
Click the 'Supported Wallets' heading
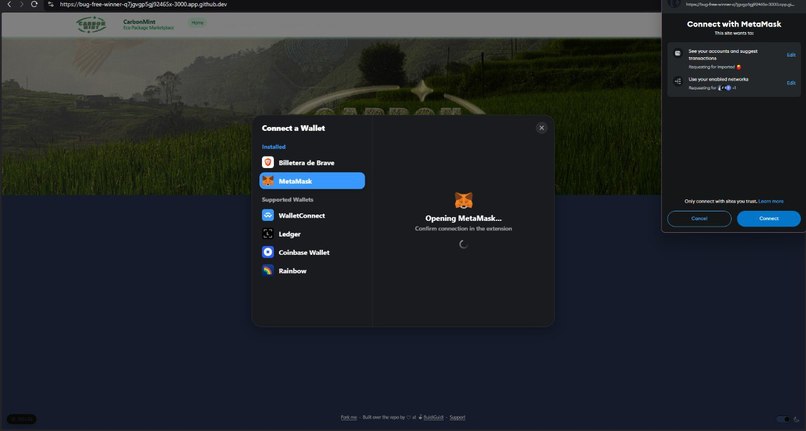(287, 200)
